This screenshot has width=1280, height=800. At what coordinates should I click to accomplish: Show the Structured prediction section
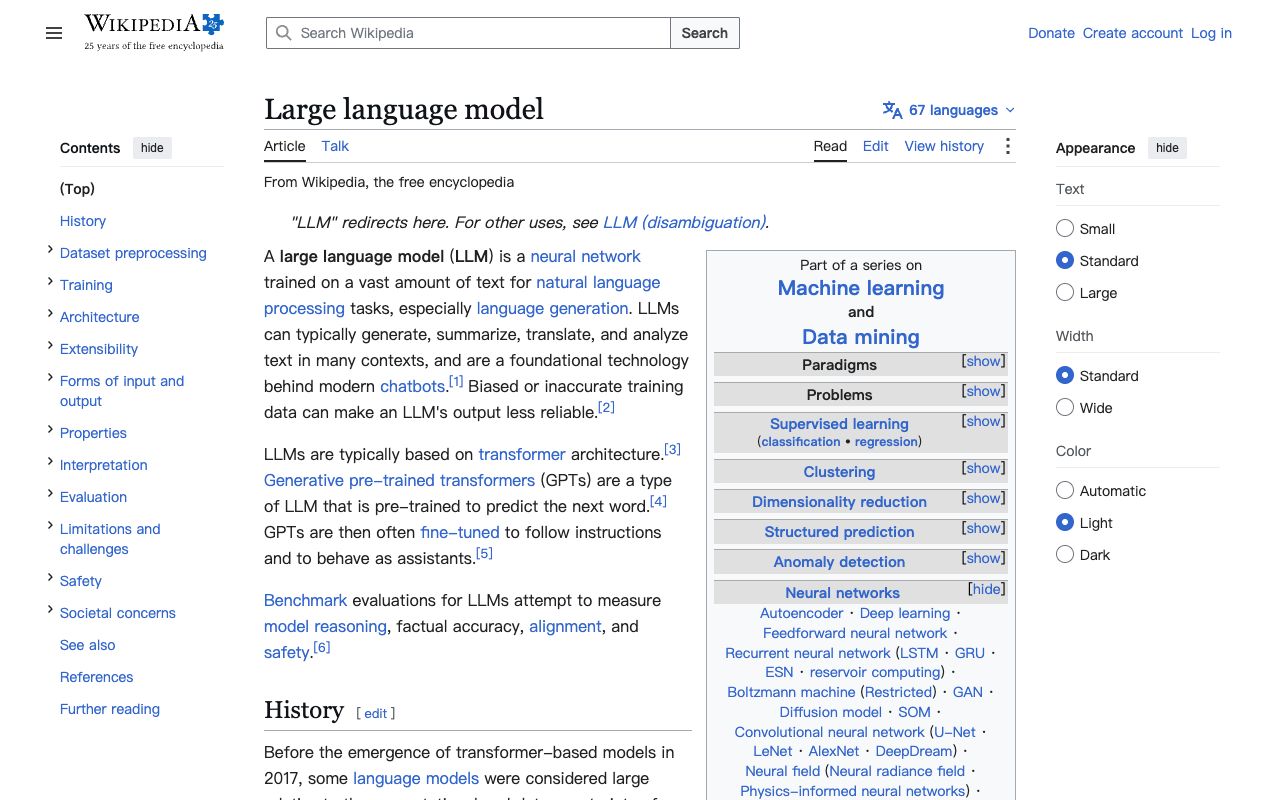983,528
